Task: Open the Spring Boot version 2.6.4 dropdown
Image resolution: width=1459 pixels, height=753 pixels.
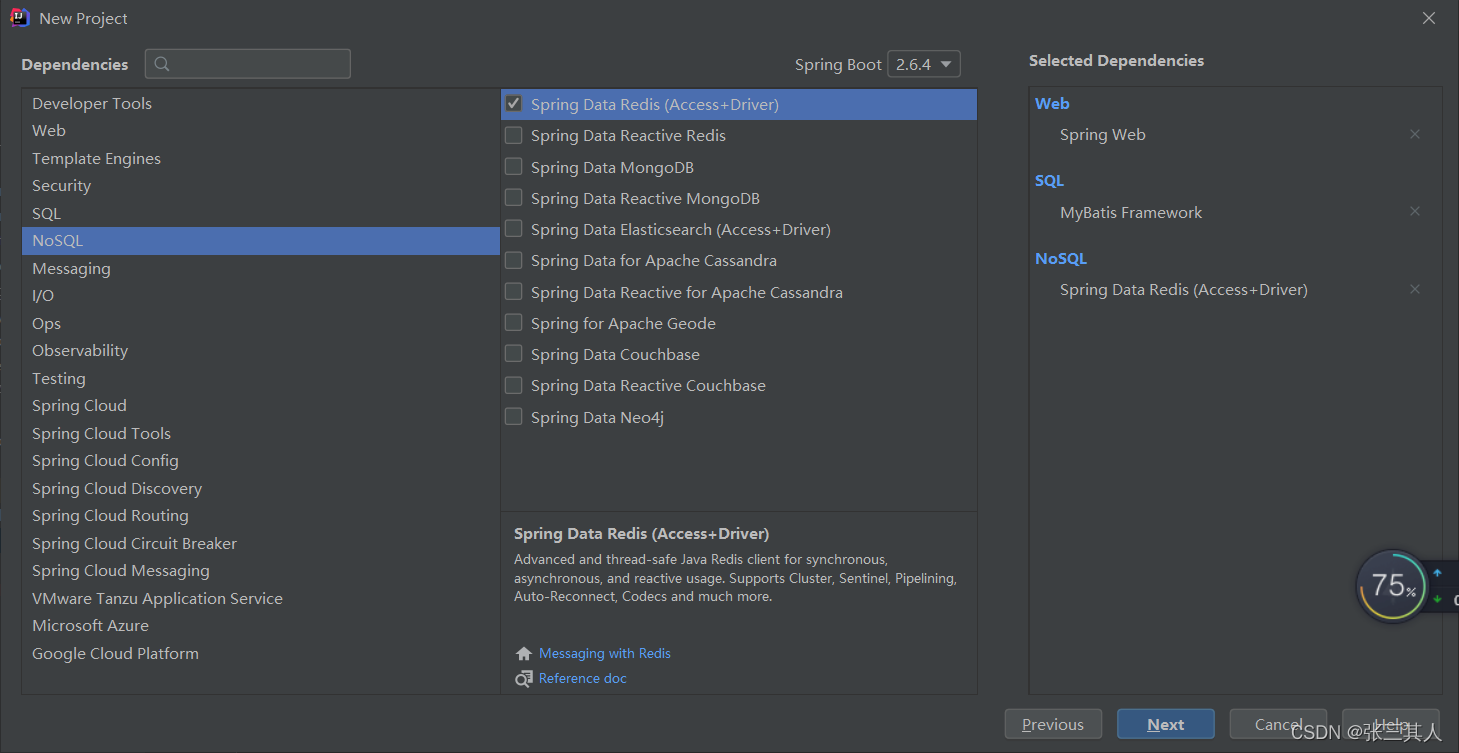Action: pos(923,64)
